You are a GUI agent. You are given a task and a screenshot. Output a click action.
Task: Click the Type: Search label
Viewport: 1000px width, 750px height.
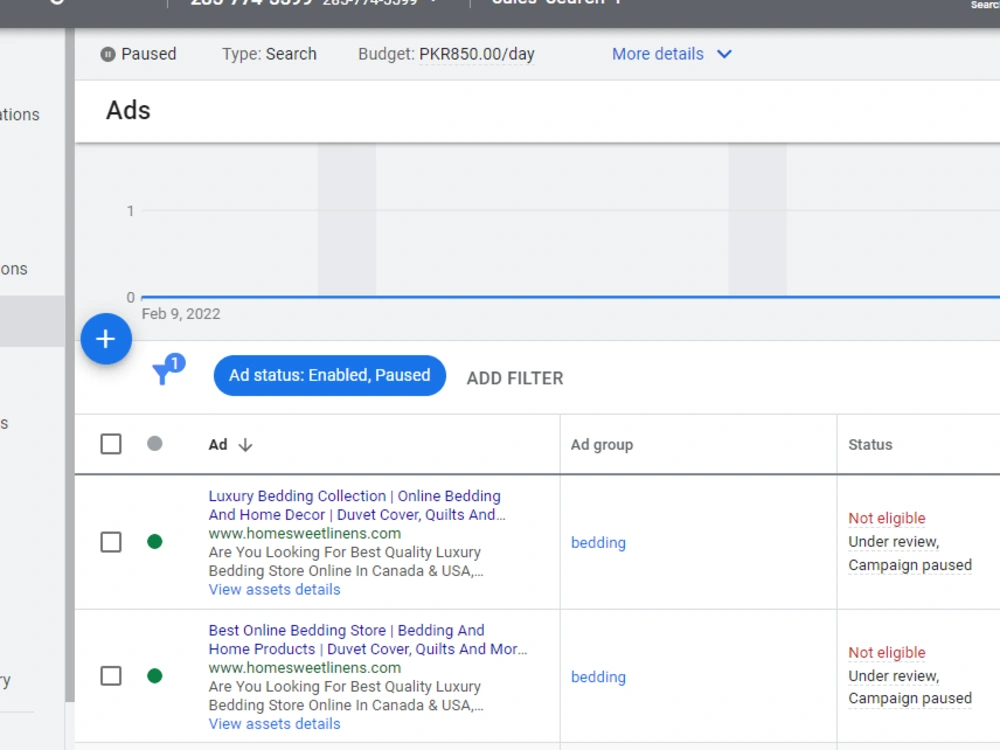click(269, 54)
